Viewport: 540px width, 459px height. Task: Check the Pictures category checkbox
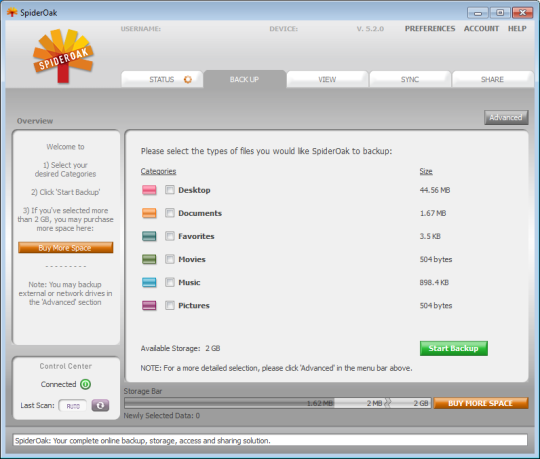pos(170,305)
